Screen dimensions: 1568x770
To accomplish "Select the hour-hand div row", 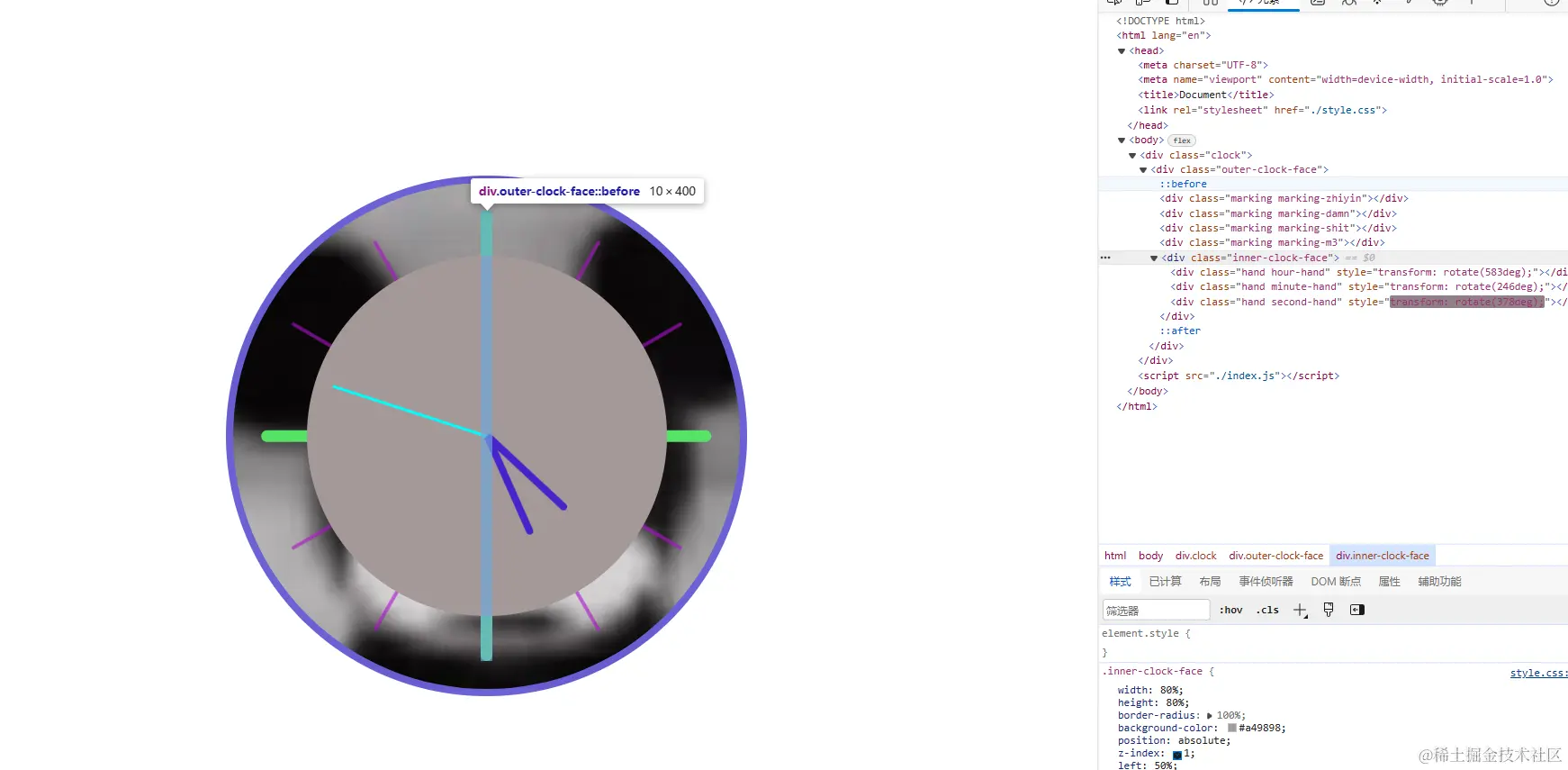I will click(x=1368, y=272).
